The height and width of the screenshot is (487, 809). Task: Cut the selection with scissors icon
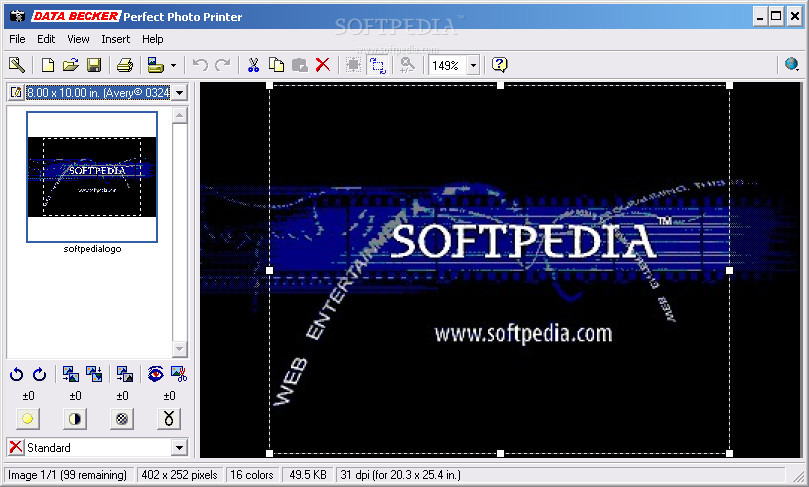coord(253,65)
